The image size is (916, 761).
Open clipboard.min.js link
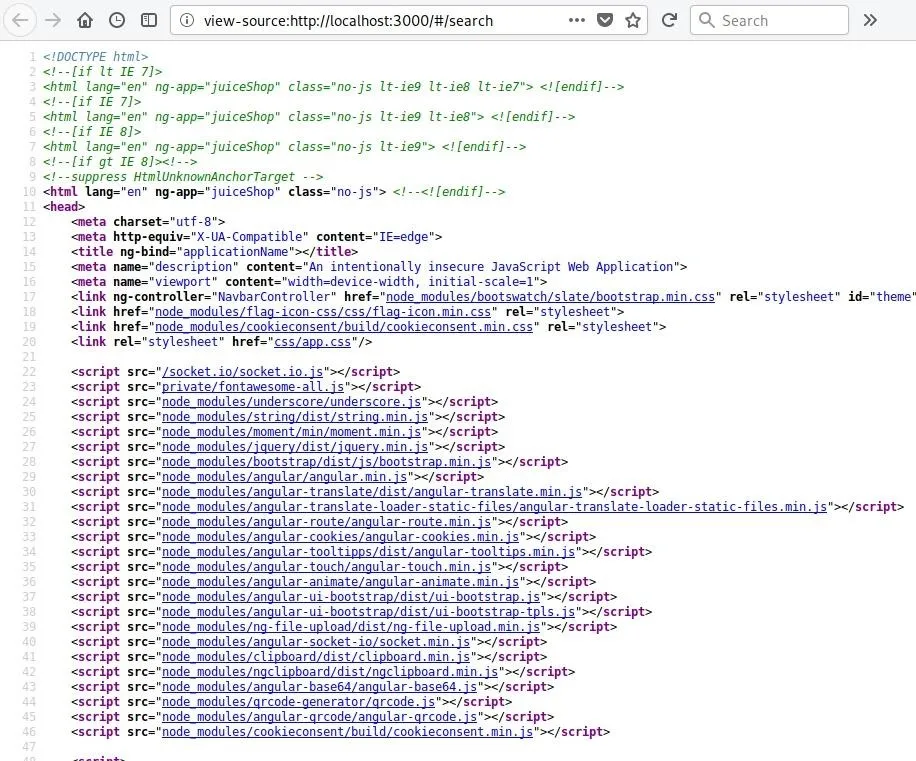(316, 657)
